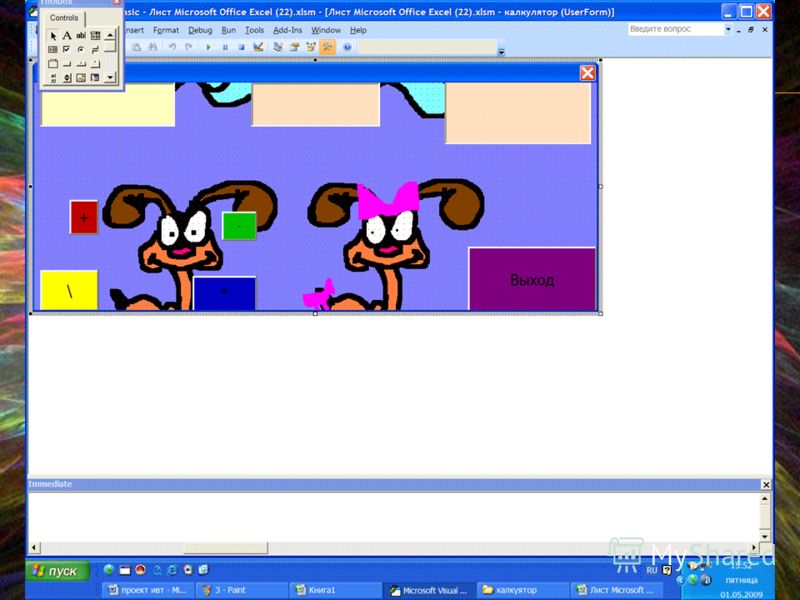The image size is (800, 600).
Task: Open the help question box dropdown arrow
Action: pos(728,29)
